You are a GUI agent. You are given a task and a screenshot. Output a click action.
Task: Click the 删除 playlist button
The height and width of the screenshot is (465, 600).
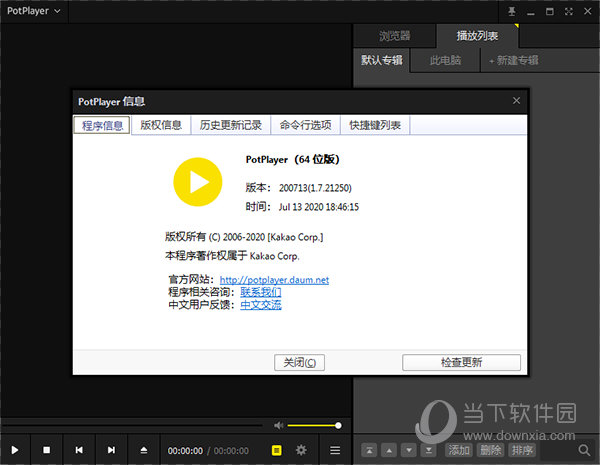491,450
